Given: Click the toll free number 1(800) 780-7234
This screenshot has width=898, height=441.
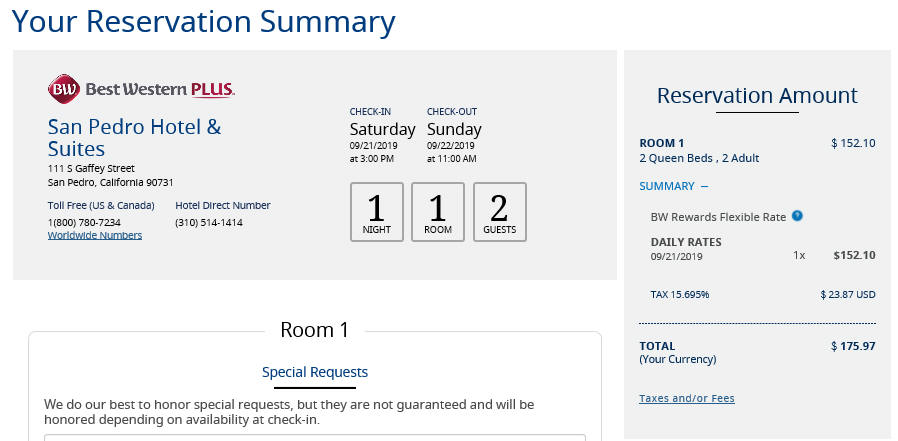Looking at the screenshot, I should (84, 223).
